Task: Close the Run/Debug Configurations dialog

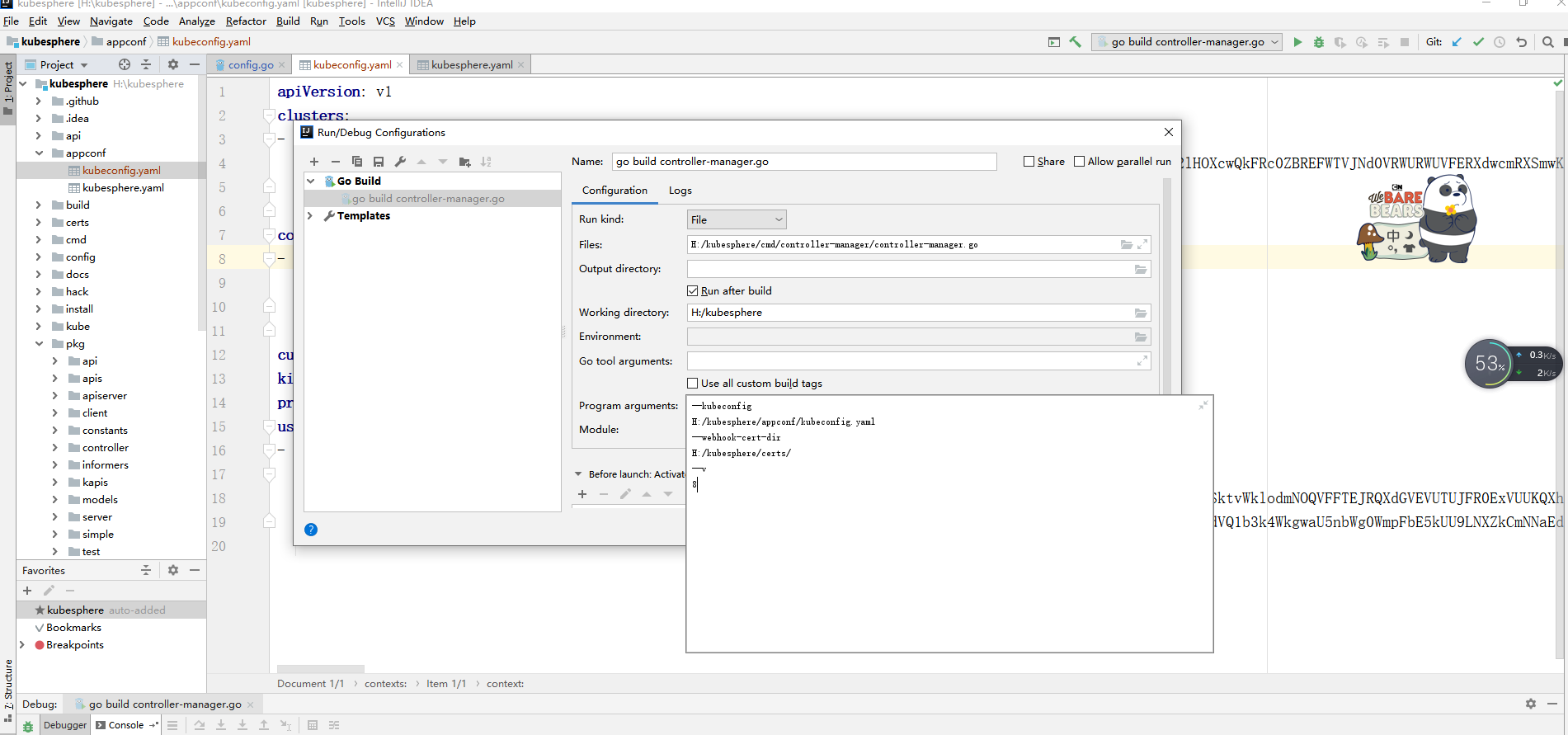Action: click(x=1169, y=132)
